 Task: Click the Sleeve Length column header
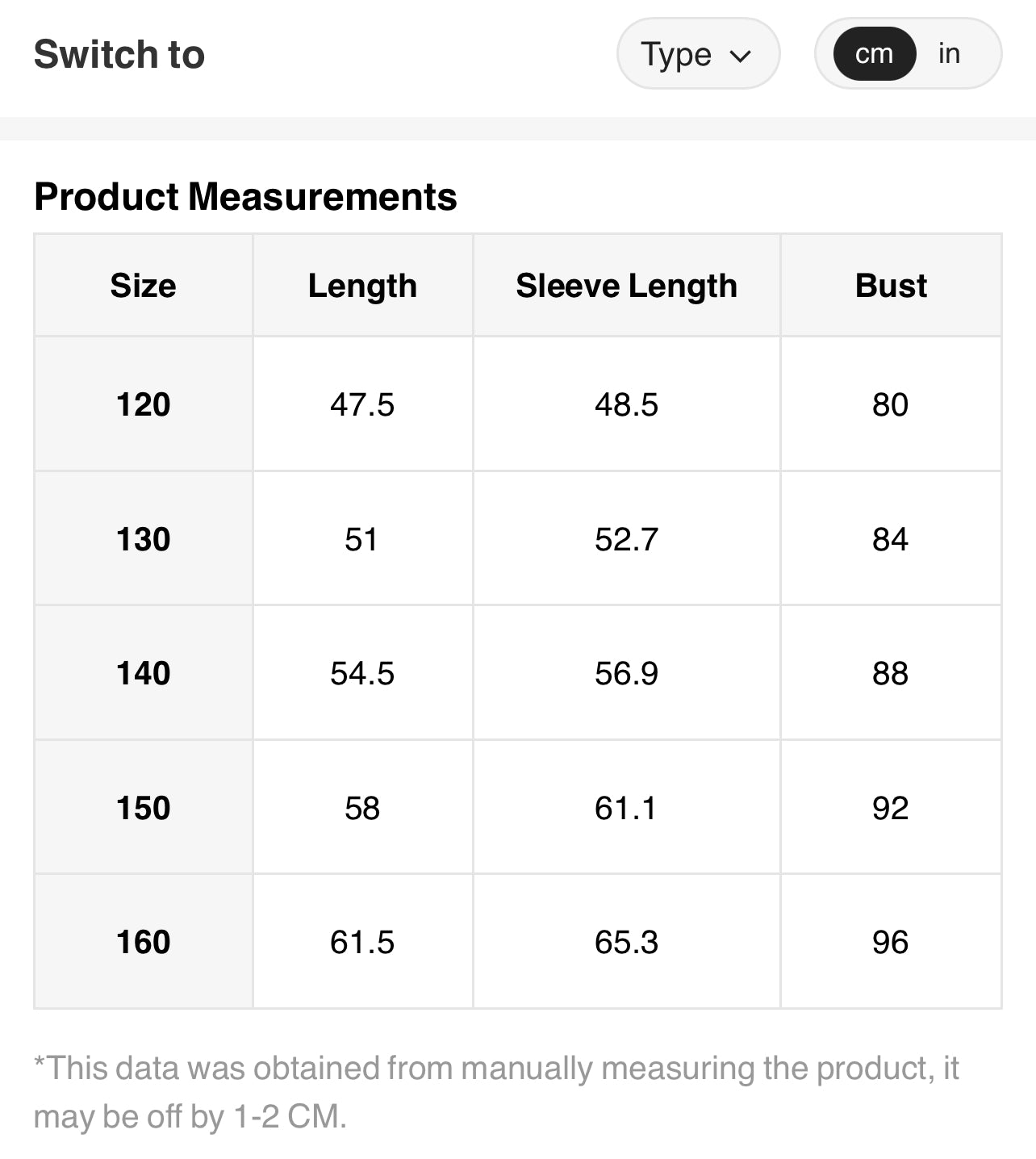tap(626, 286)
